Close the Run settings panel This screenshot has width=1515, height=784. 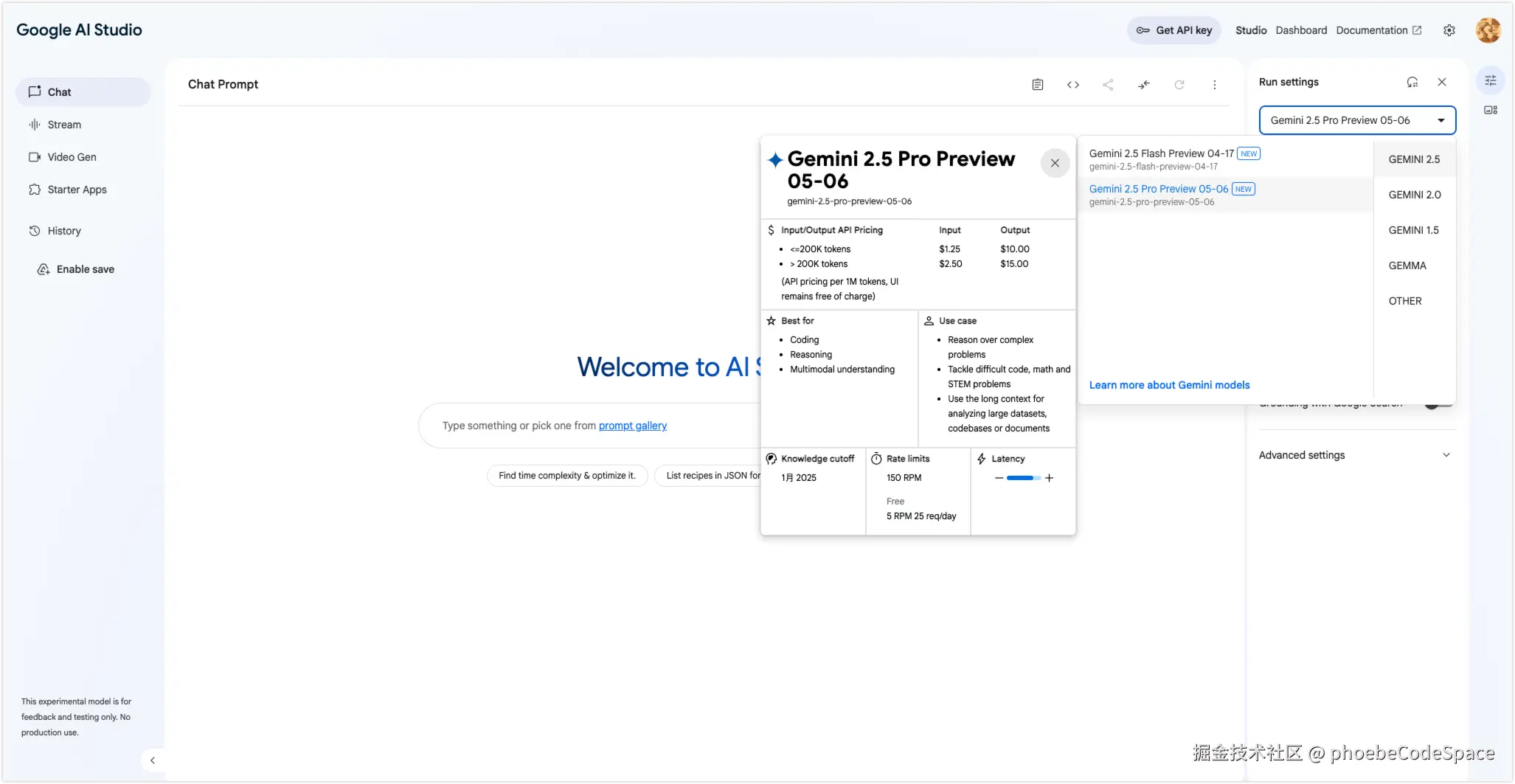tap(1442, 82)
